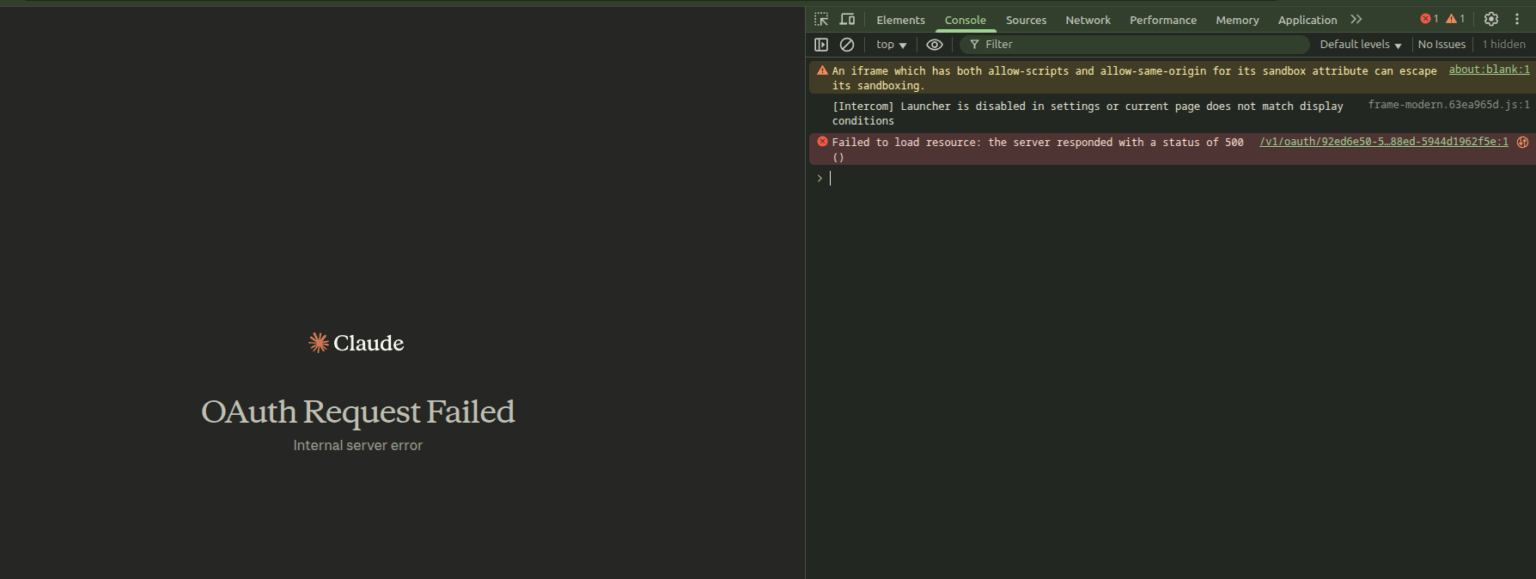1536x579 pixels.
Task: Click the No Issues button
Action: (x=1441, y=45)
